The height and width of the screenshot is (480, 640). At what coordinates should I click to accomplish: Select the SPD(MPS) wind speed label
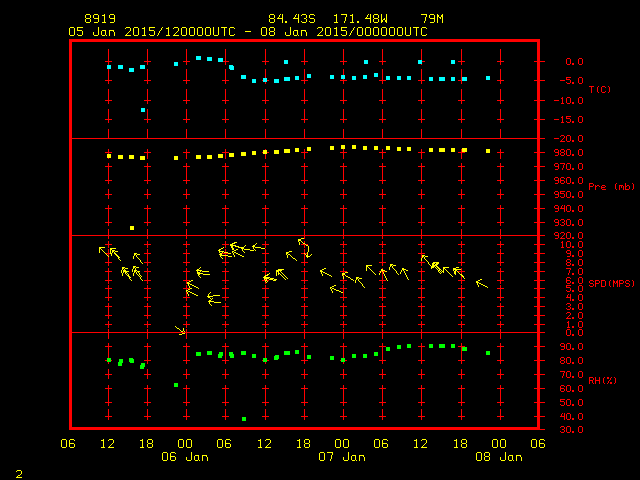(610, 284)
